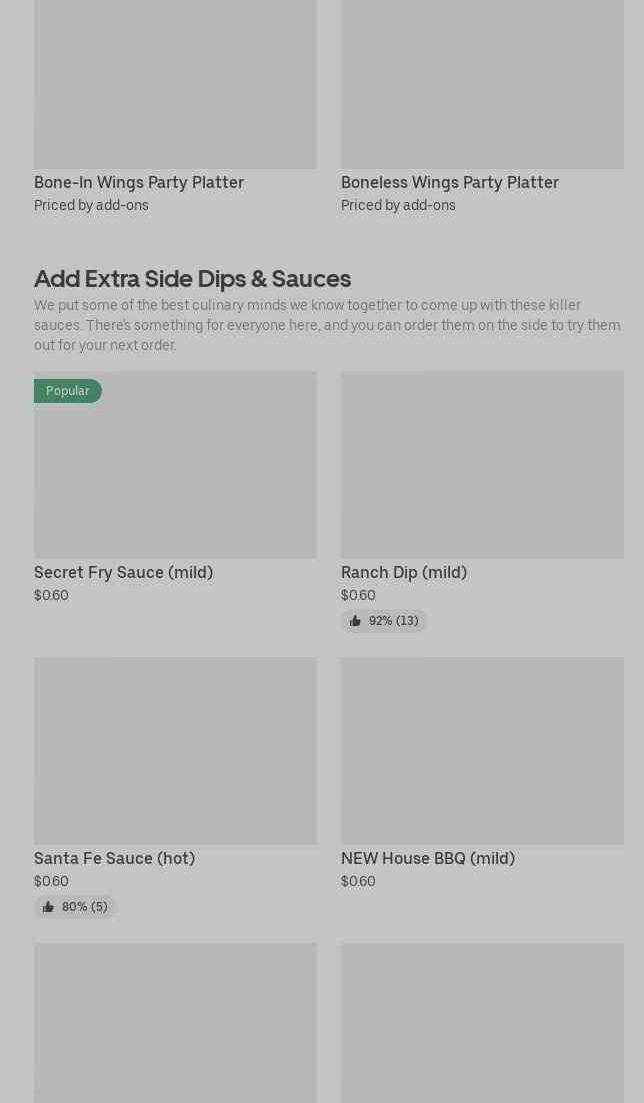Click the 80% (5) rating badge
Screen dimensions: 644x1103
click(84, 907)
